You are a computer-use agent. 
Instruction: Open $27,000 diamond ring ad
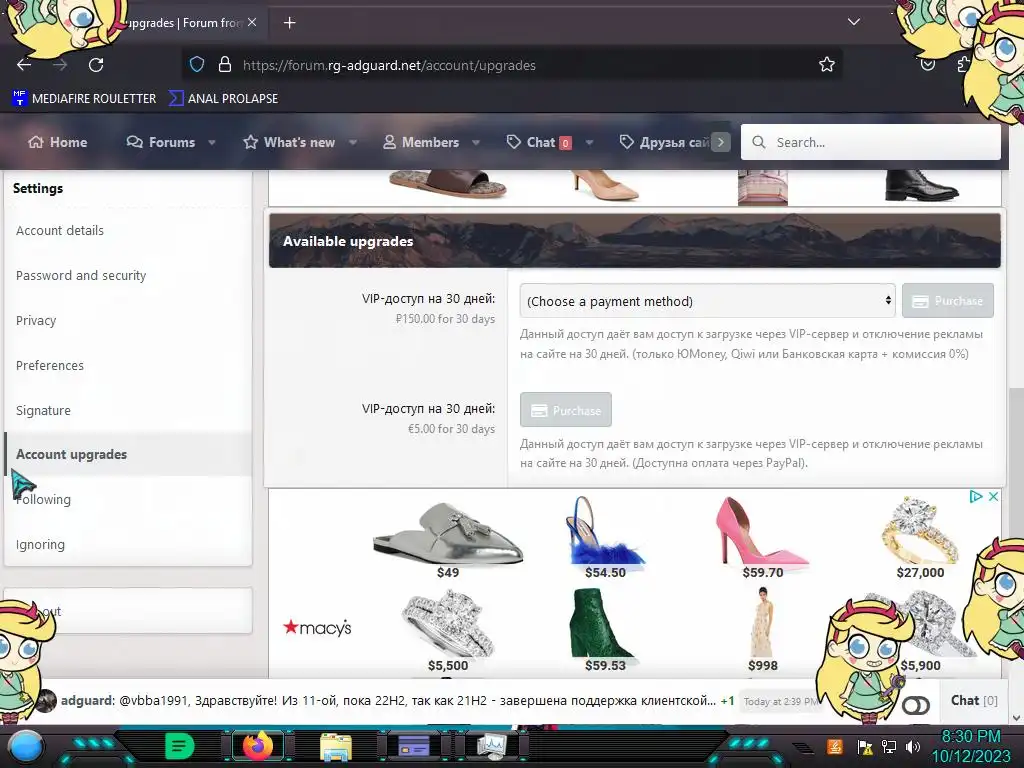(x=920, y=537)
